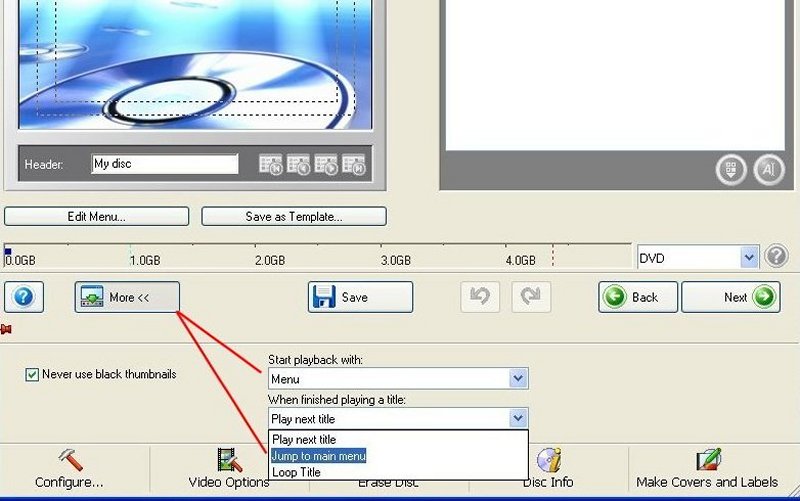The height and width of the screenshot is (501, 800).
Task: Click the red pushpin icon
Action: point(6,330)
